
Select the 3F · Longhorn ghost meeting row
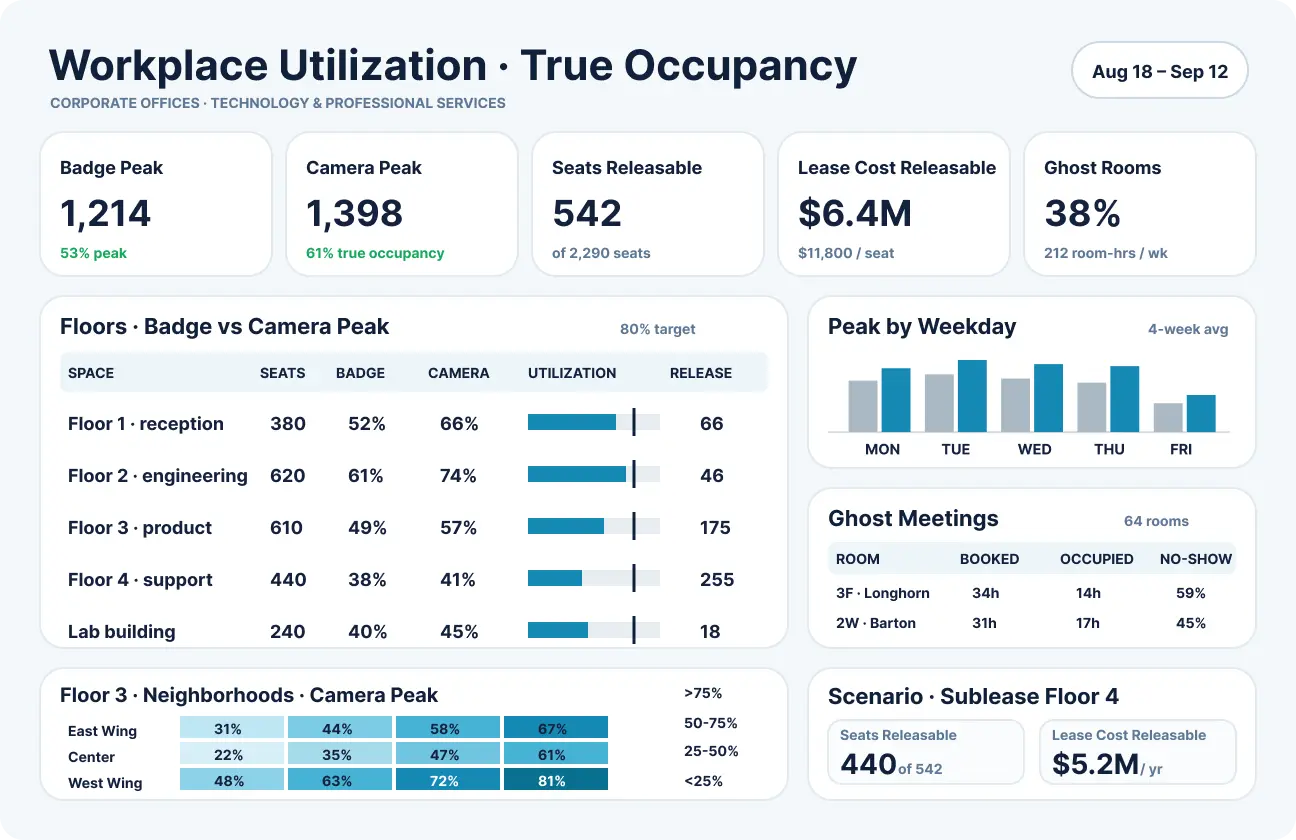(x=1032, y=593)
